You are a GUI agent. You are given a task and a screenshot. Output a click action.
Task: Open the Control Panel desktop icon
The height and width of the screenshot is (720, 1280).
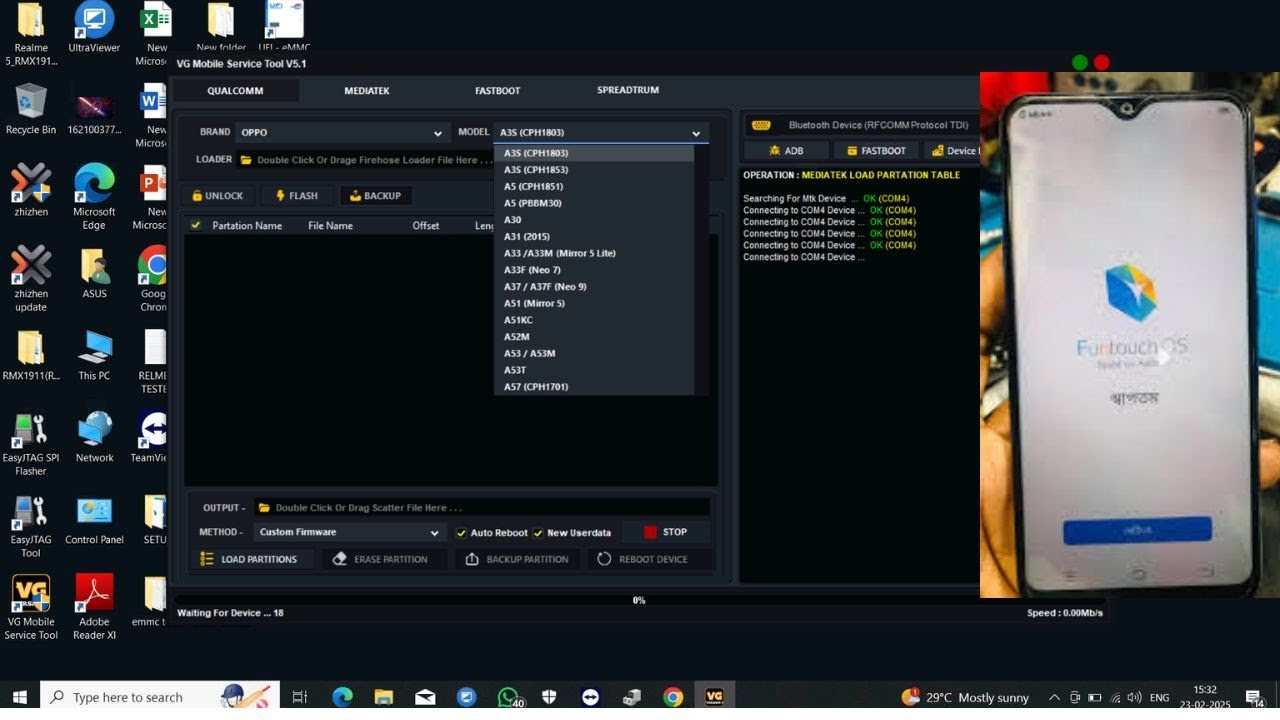94,519
